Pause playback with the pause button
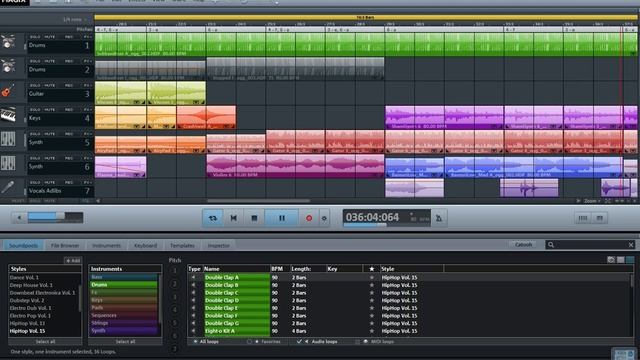The image size is (640, 360). point(282,218)
